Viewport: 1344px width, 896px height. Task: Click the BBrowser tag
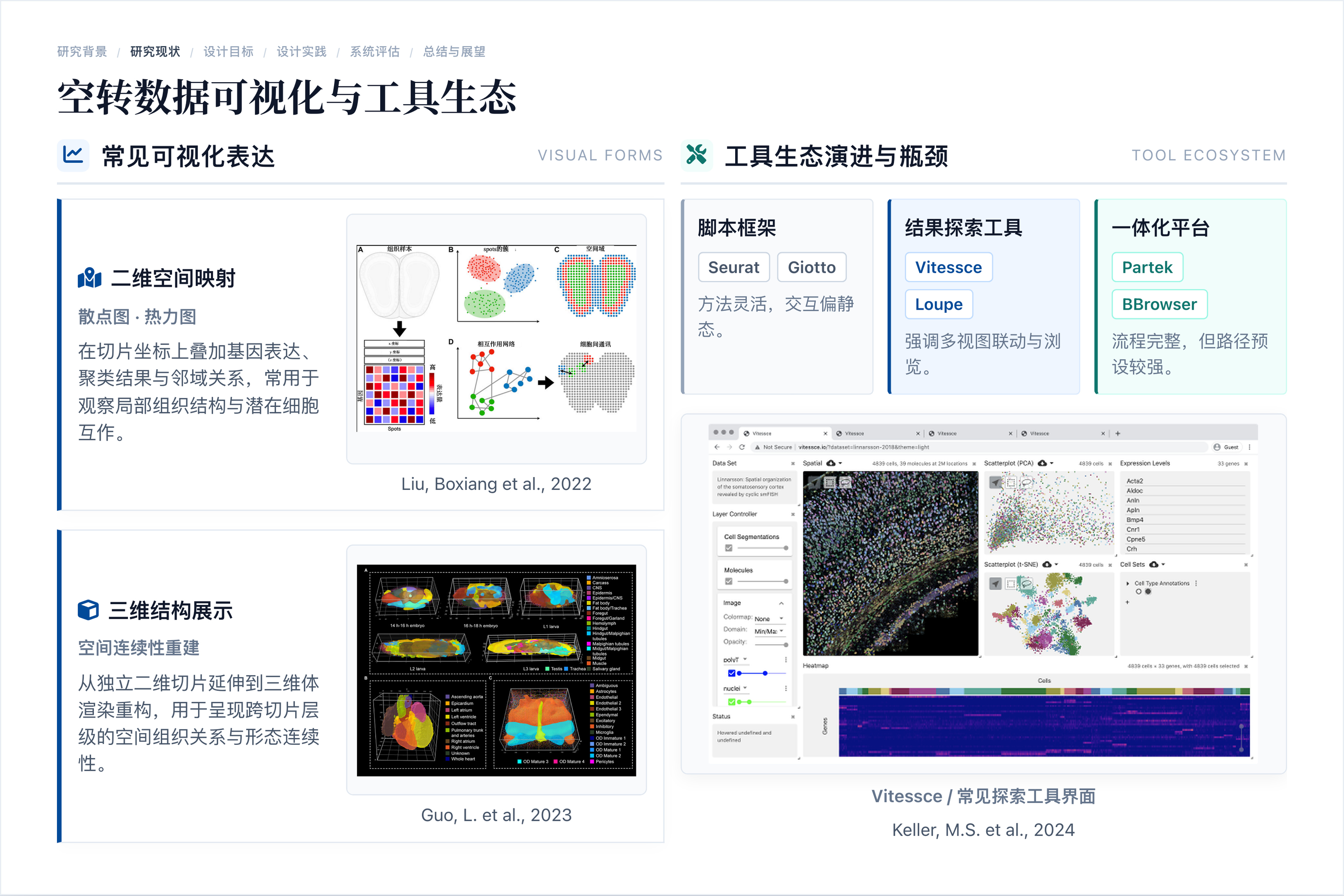[x=1160, y=304]
